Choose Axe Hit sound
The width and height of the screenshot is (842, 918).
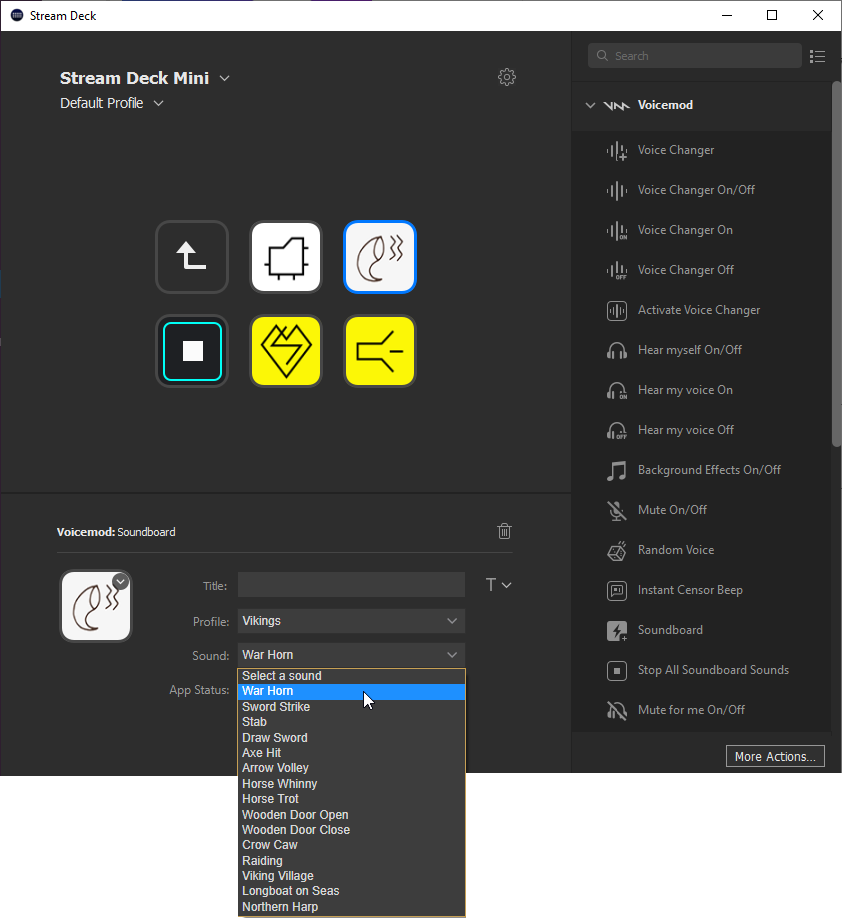[x=351, y=753]
